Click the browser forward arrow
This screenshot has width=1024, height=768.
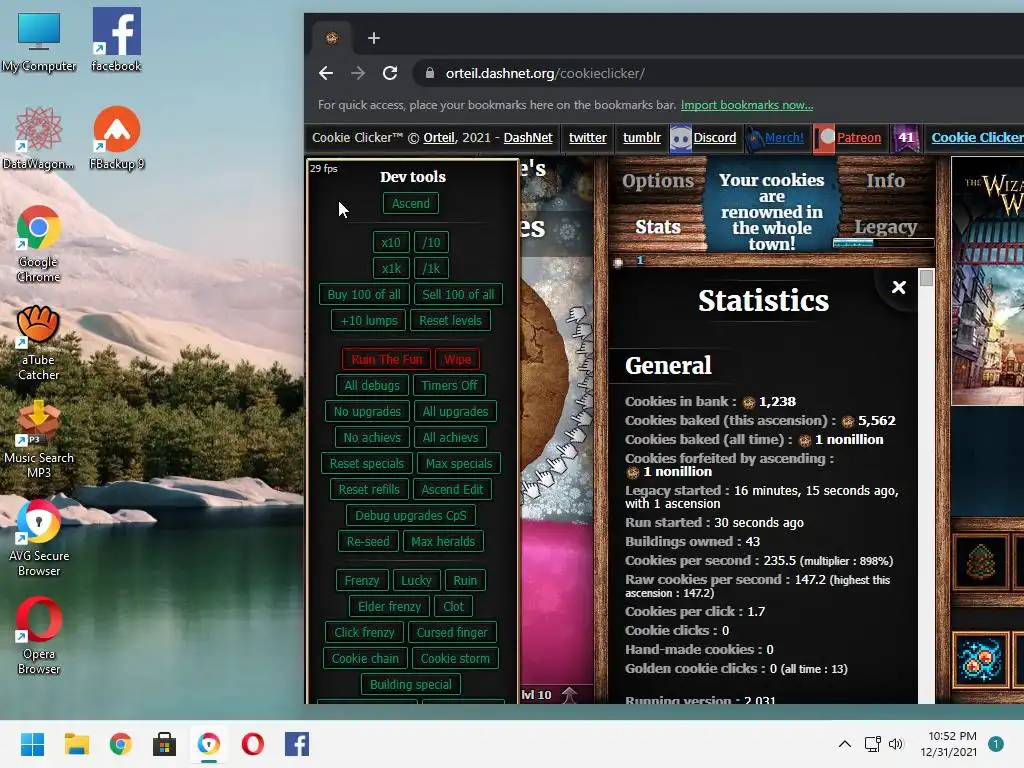click(358, 73)
